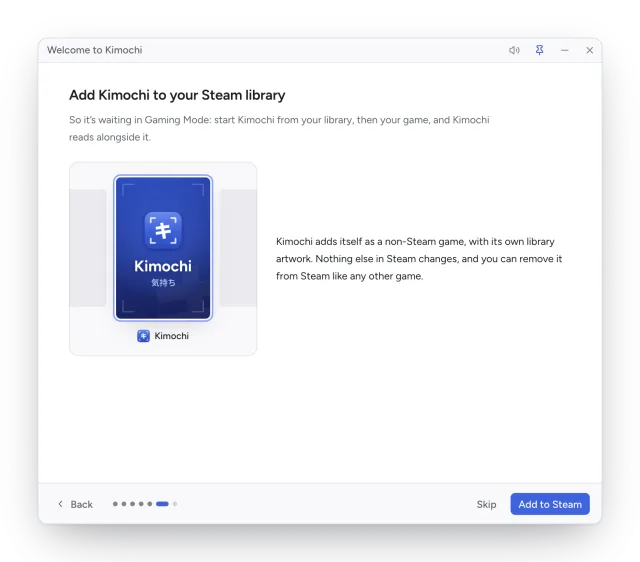Click the 'Welcome to Kimochi' window title

click(x=95, y=50)
